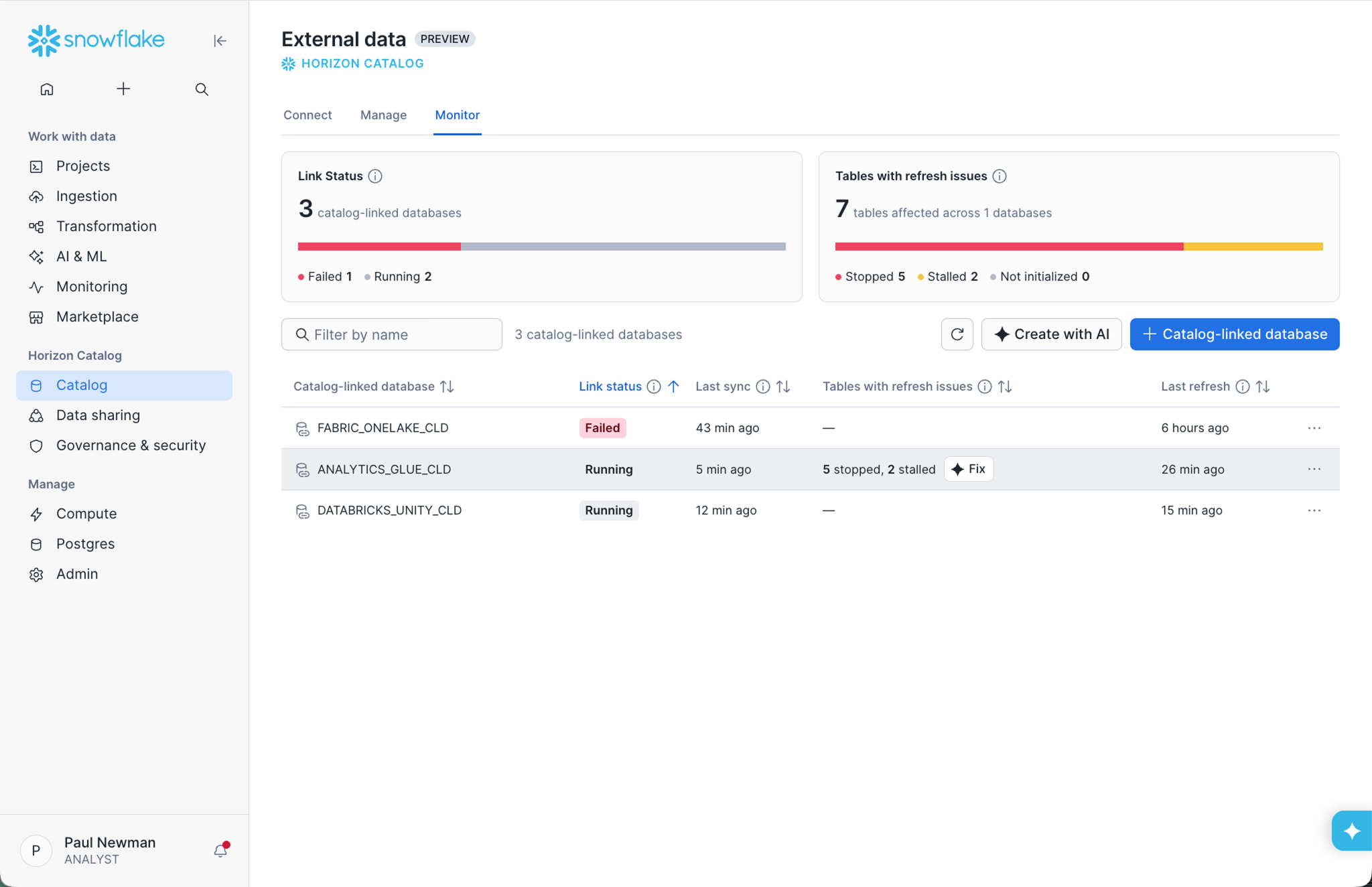
Task: Open the sidebar search icon
Action: [202, 89]
